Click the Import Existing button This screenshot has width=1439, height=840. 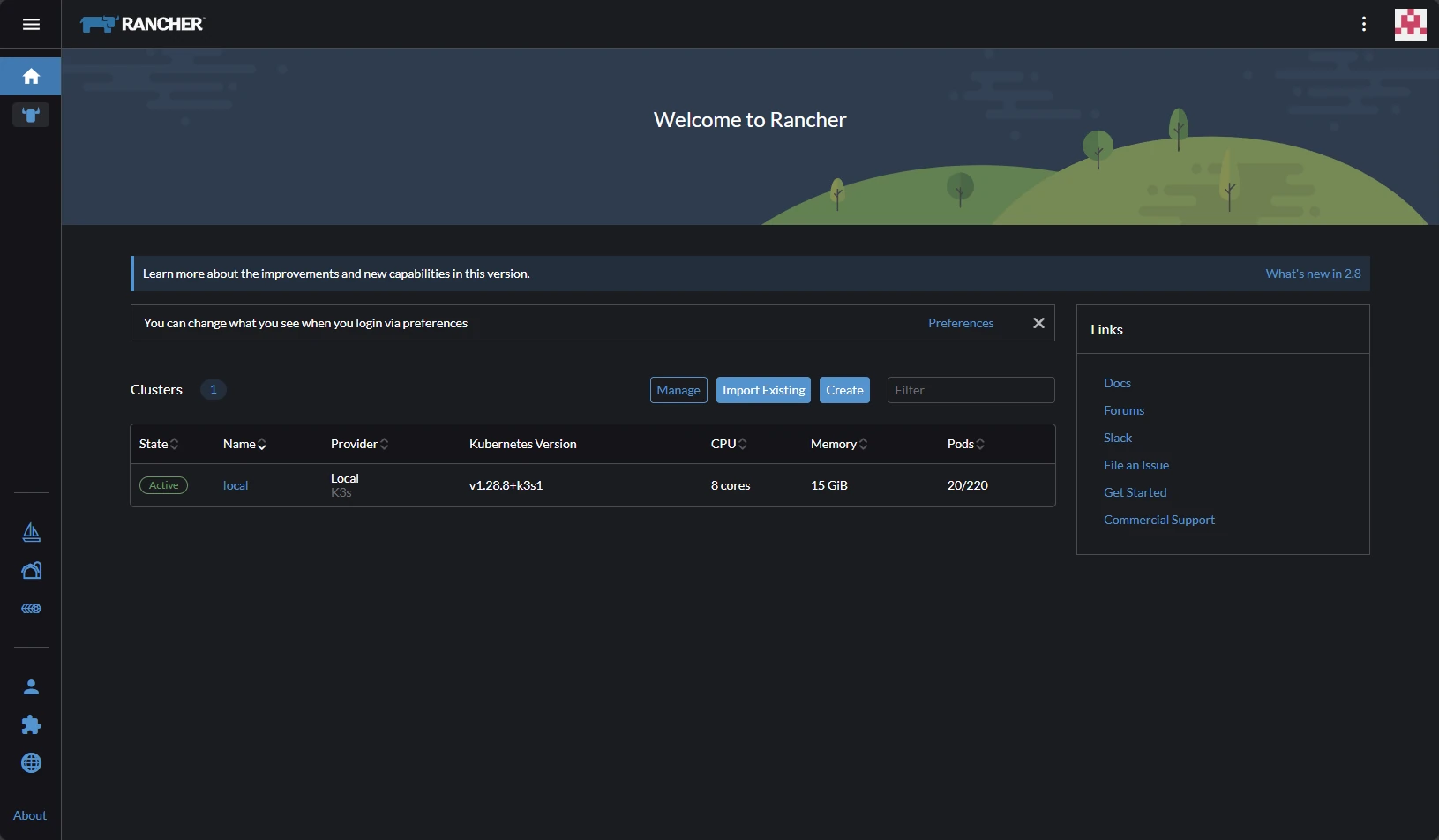[x=763, y=390]
